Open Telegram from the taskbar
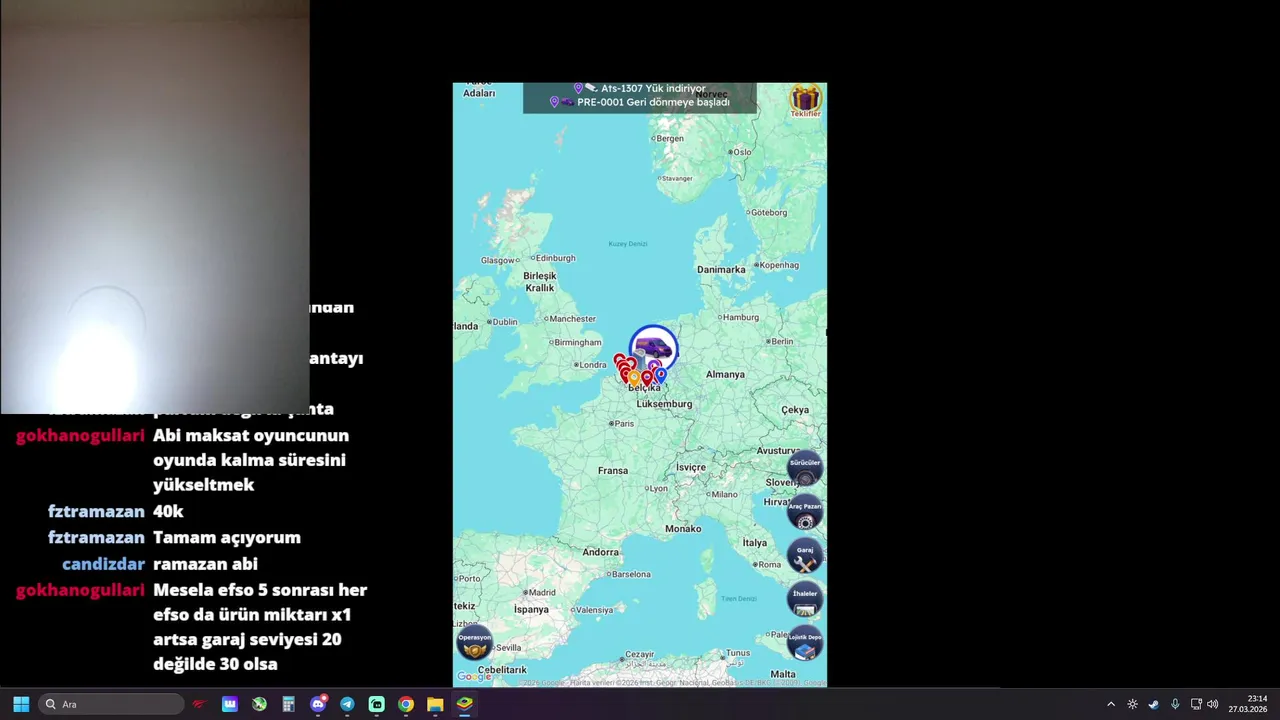Screen dimensions: 1280x720 click(x=347, y=704)
